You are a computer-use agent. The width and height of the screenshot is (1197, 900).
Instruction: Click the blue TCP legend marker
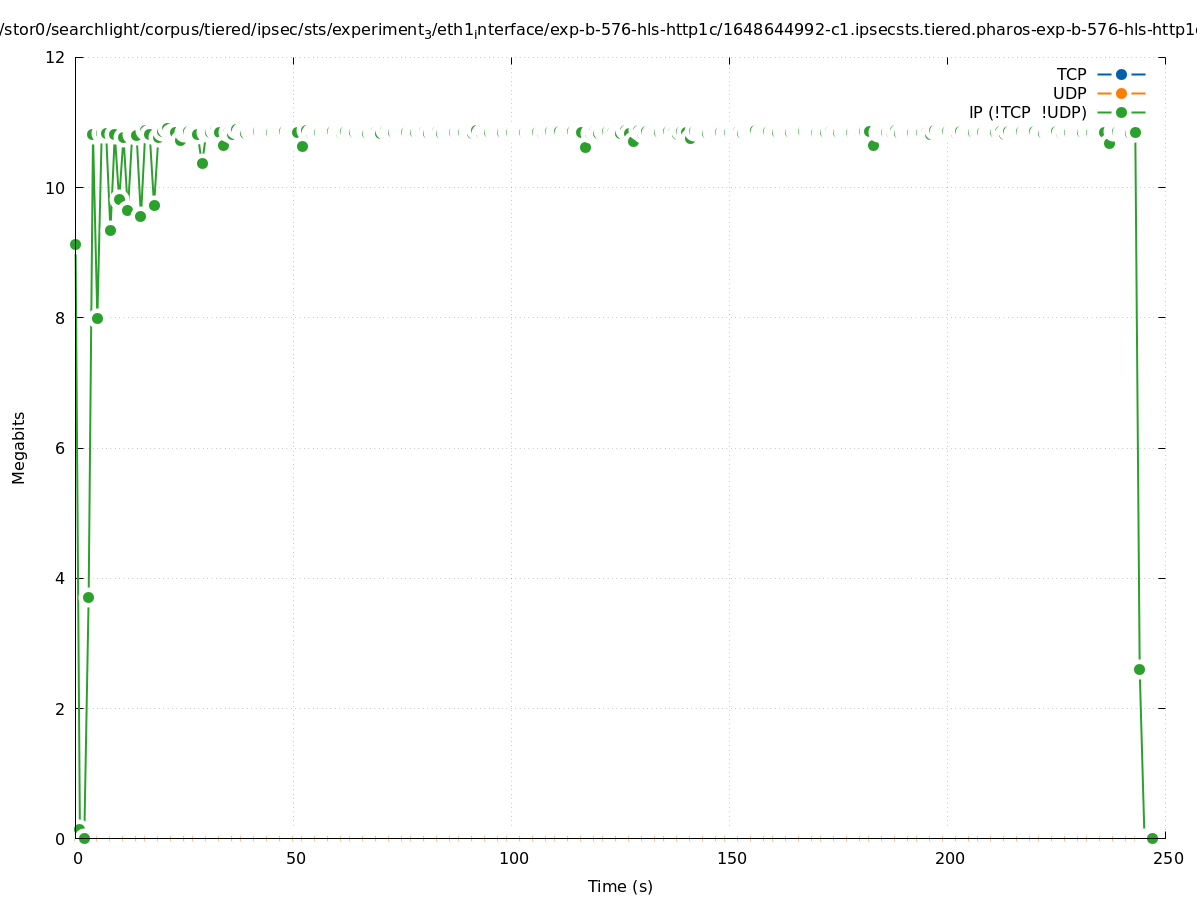coord(1121,74)
